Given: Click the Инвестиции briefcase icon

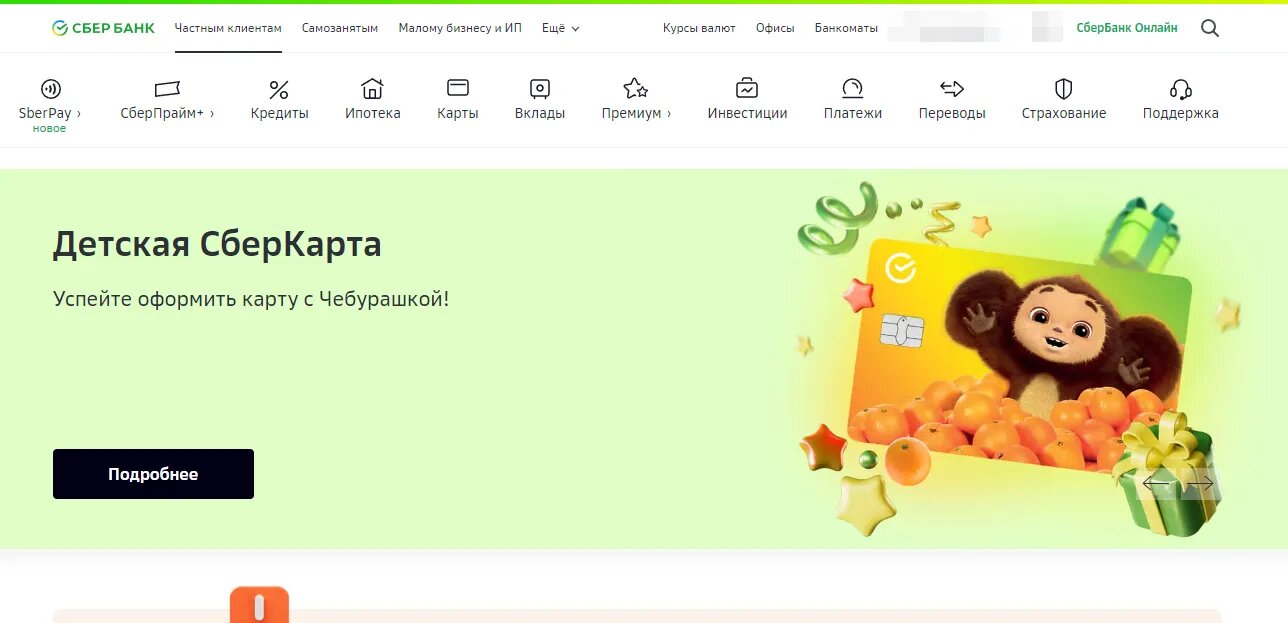Looking at the screenshot, I should tap(747, 88).
